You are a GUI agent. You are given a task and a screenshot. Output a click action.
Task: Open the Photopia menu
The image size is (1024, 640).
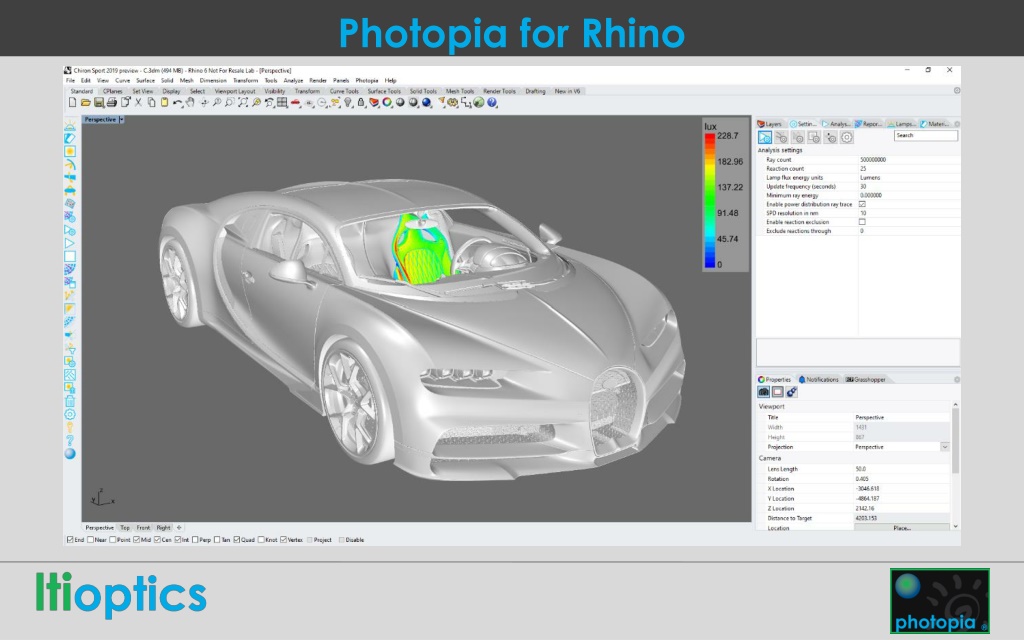366,80
